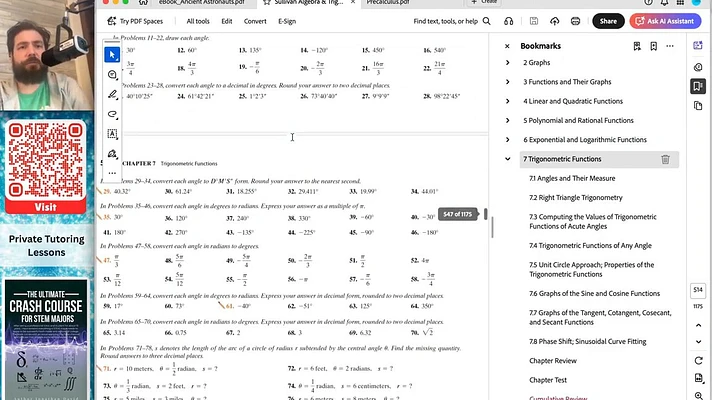Go to 7.2 Right Triangle Trigonometry
Viewport: 712px width, 400px height.
(x=575, y=198)
